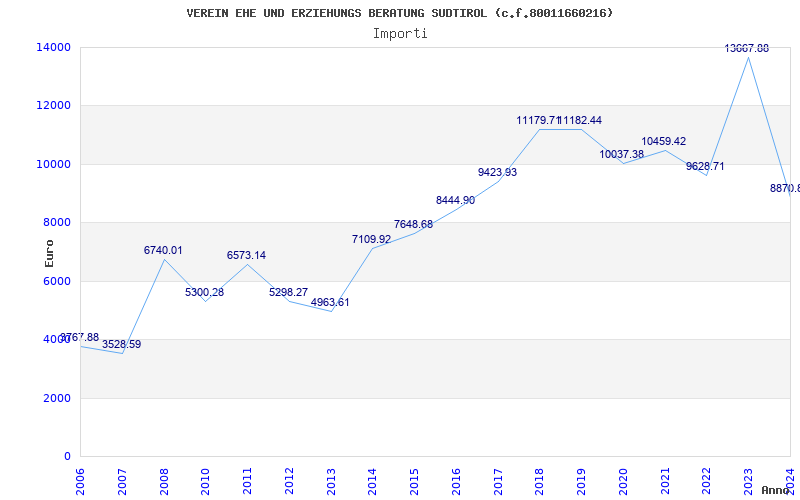This screenshot has width=800, height=500.
Task: Click the Euro y-axis label
Action: [49, 253]
